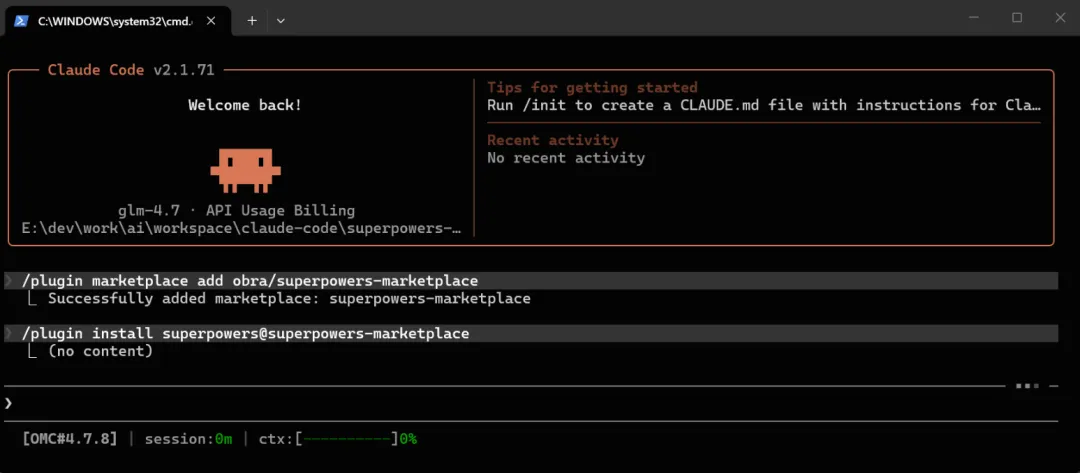The width and height of the screenshot is (1080, 473).
Task: Minimize the terminal window
Action: [973, 18]
